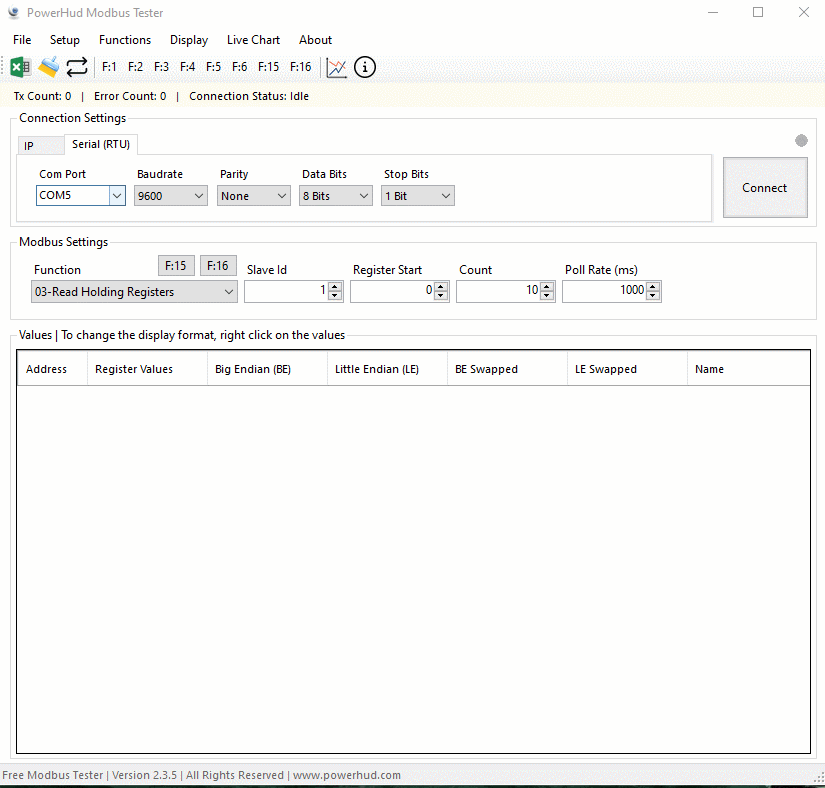This screenshot has height=788, width=825.
Task: Select F:1 shortcut in the toolbar
Action: point(110,67)
